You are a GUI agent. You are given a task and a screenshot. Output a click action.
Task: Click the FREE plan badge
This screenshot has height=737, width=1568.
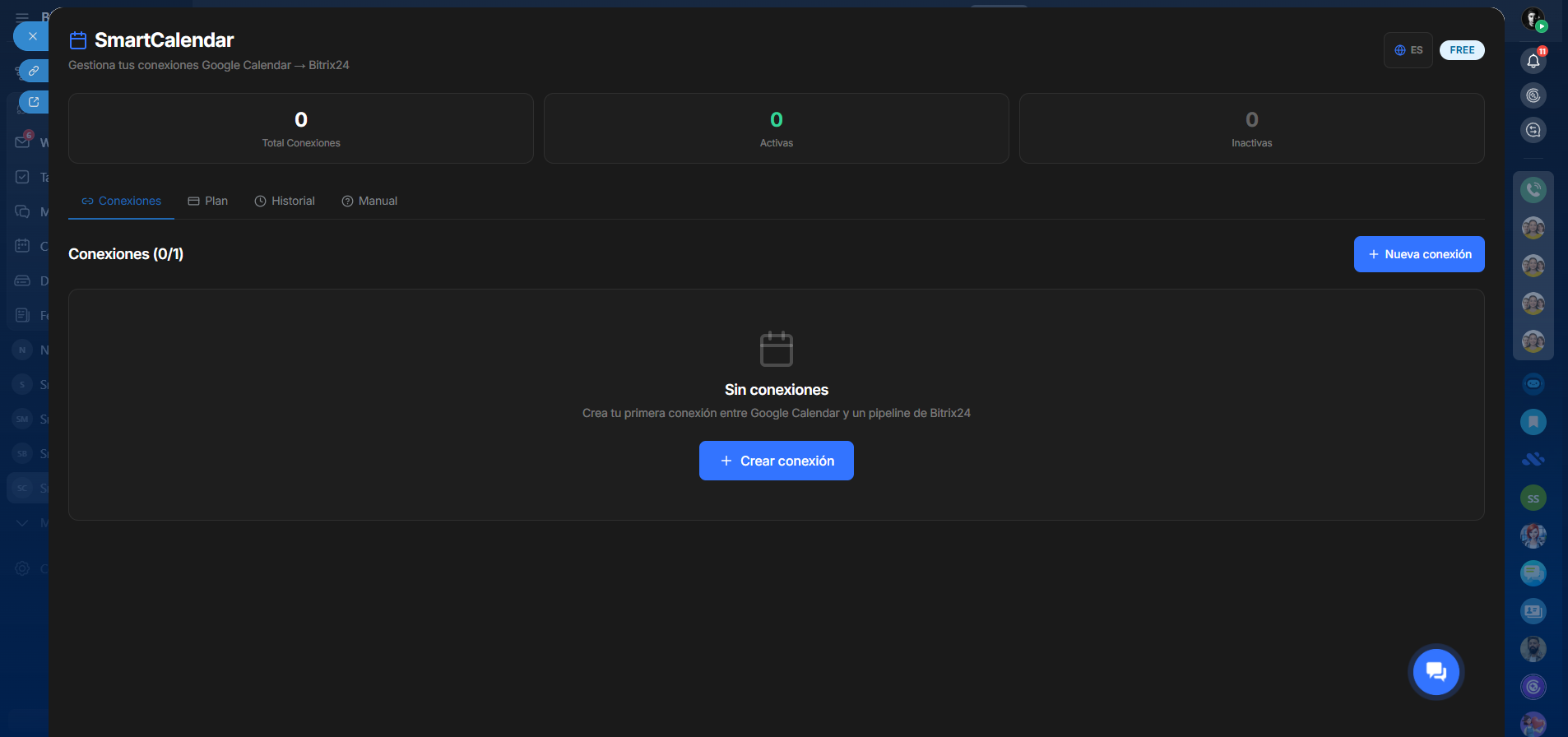click(1461, 50)
